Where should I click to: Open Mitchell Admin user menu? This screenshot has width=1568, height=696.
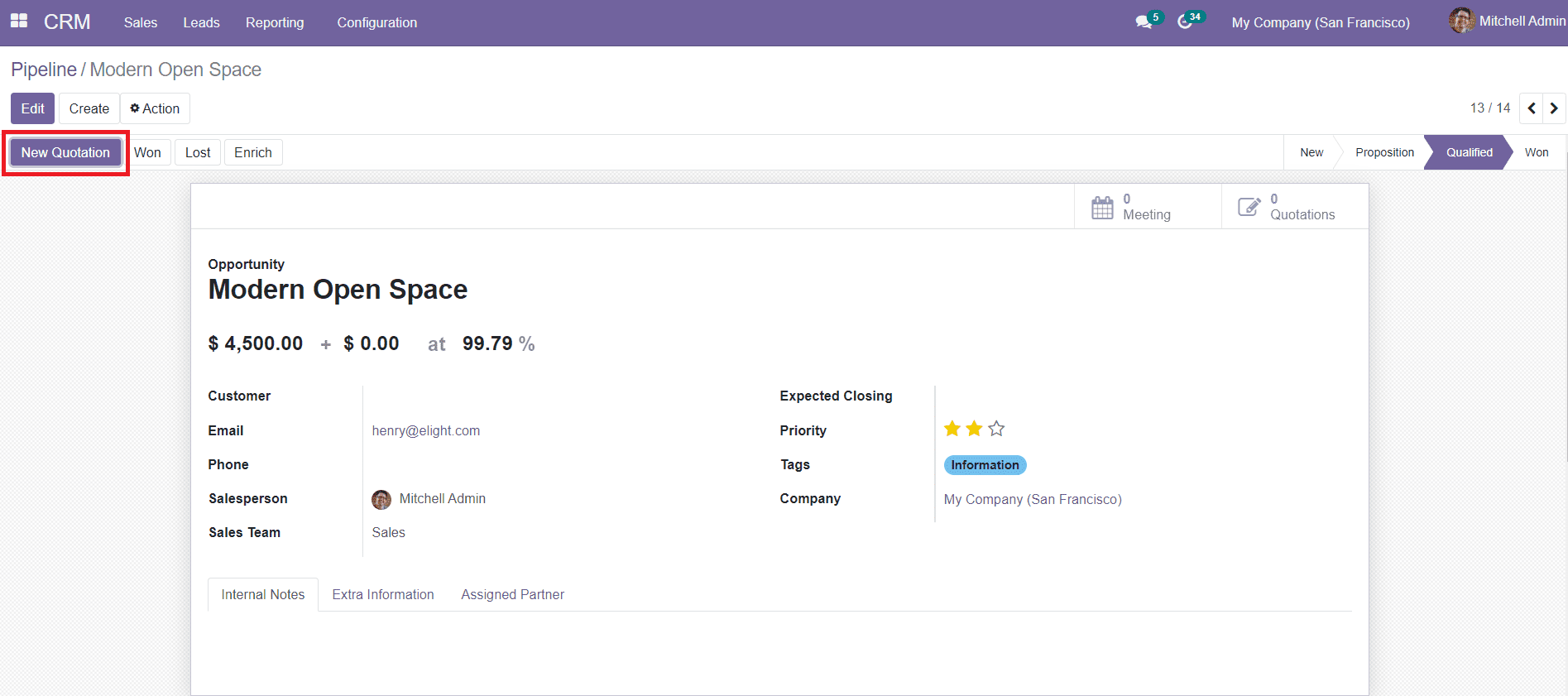tap(1508, 21)
